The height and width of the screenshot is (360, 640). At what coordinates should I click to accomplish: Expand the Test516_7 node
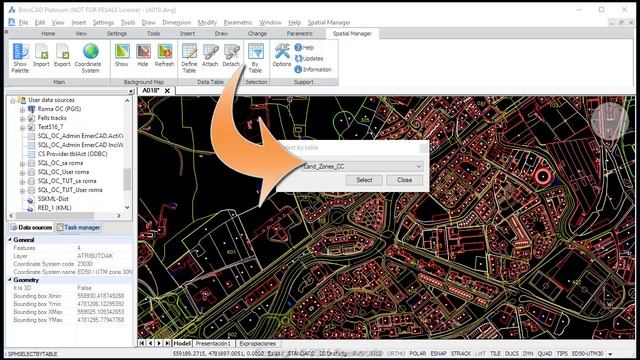[22, 127]
